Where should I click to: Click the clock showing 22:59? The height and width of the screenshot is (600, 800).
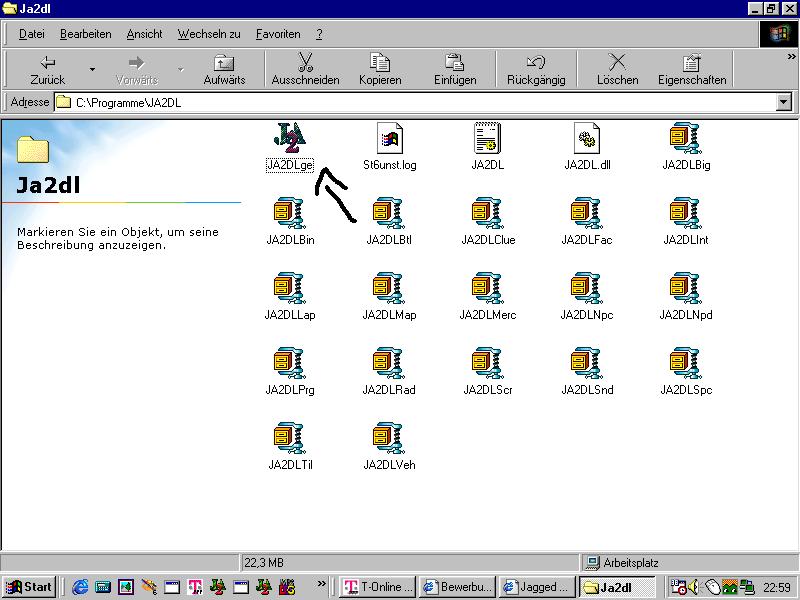pos(777,588)
